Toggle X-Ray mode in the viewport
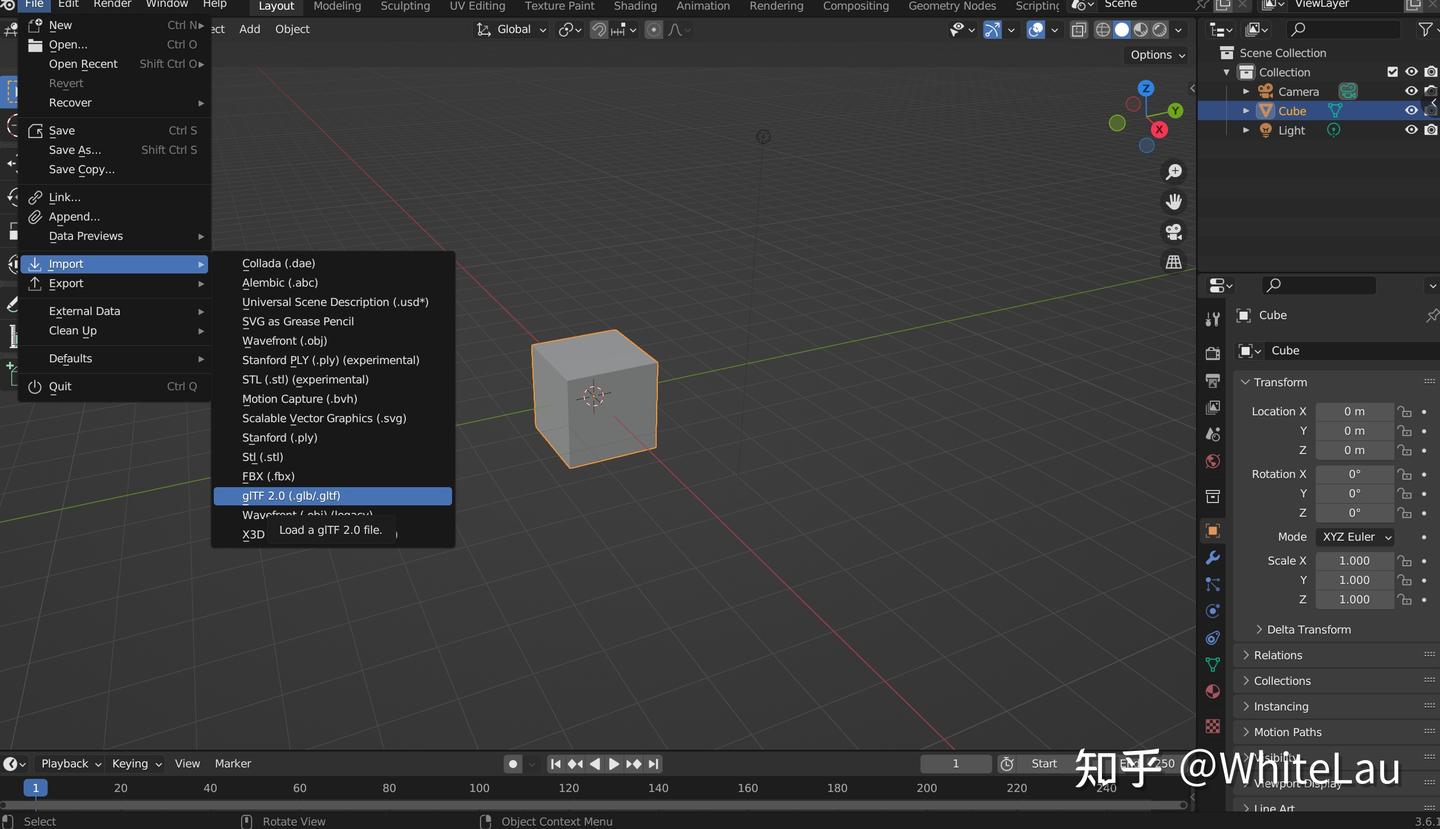The image size is (1440, 829). click(1078, 29)
